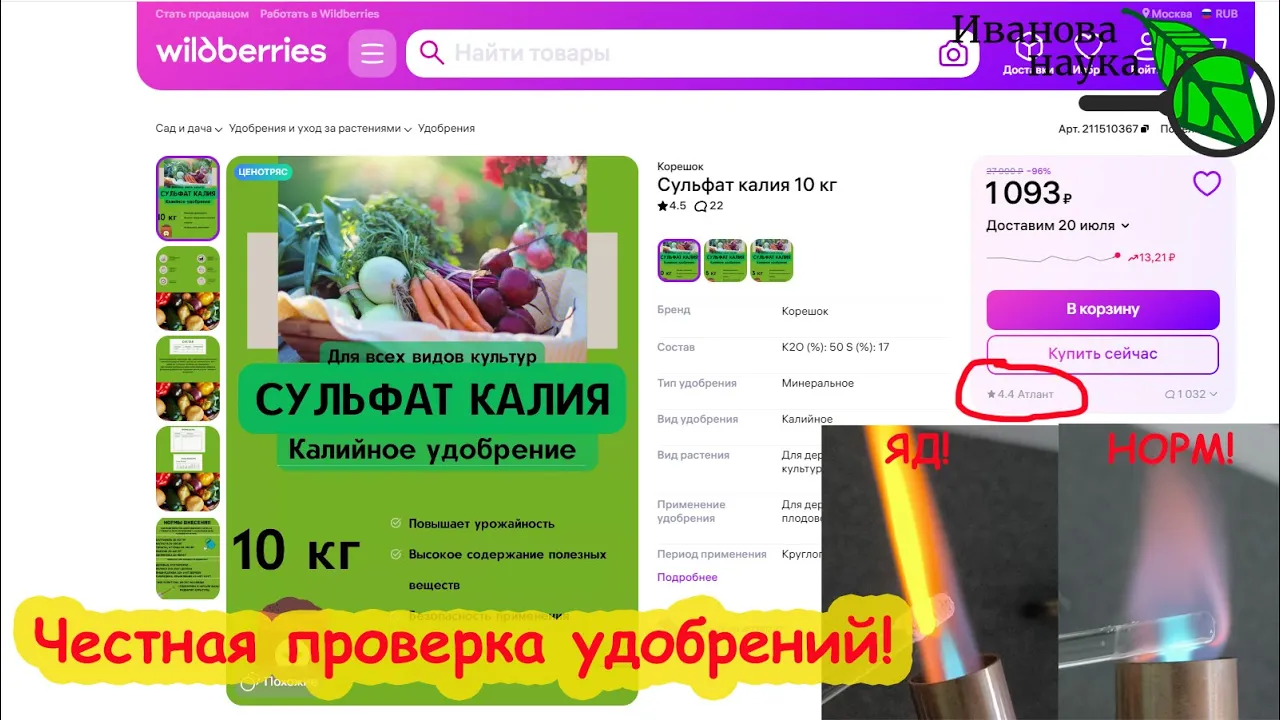Screen dimensions: 1280x720
Task: Focus the Найти товары search field
Action: (x=690, y=53)
